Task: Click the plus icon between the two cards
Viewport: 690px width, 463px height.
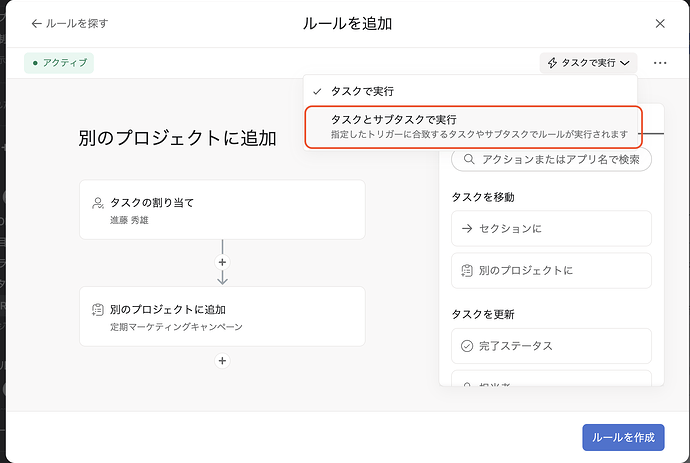Action: tap(222, 262)
